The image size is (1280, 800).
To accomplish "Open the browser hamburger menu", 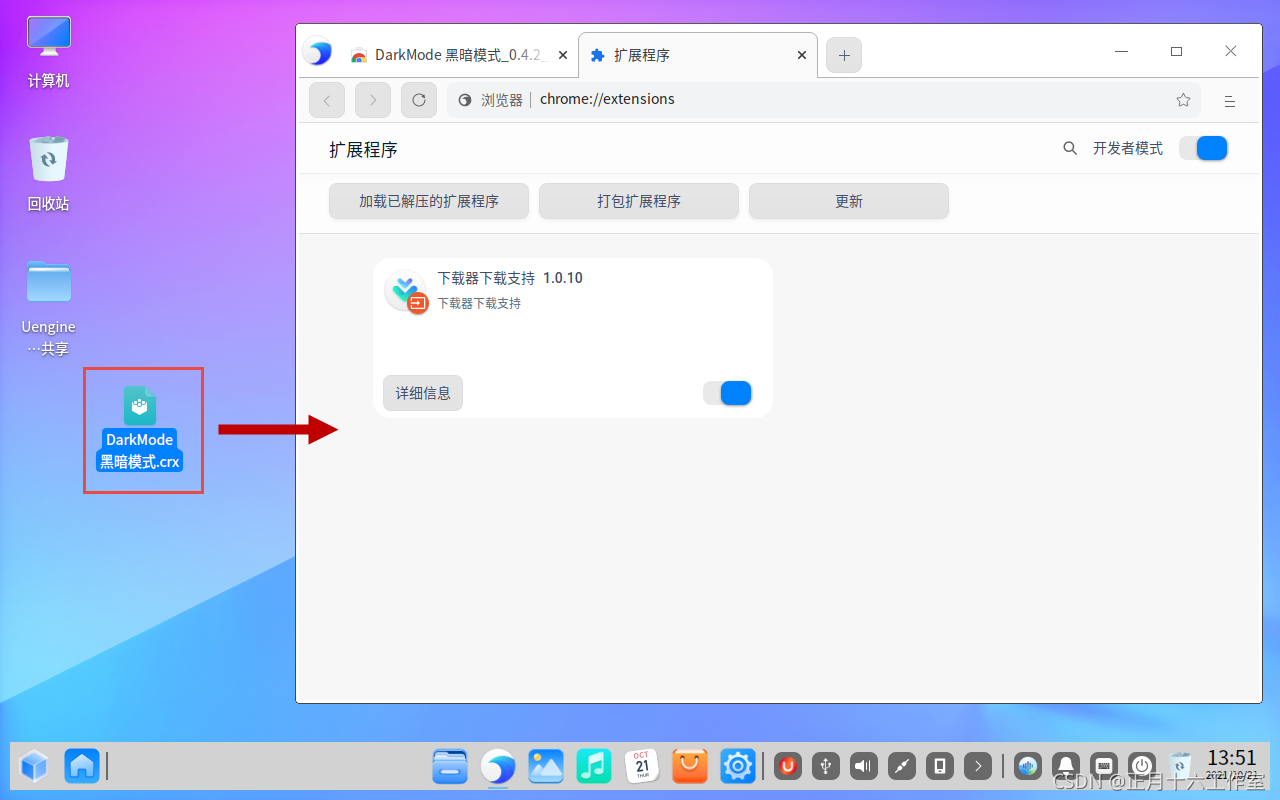I will coord(1230,101).
